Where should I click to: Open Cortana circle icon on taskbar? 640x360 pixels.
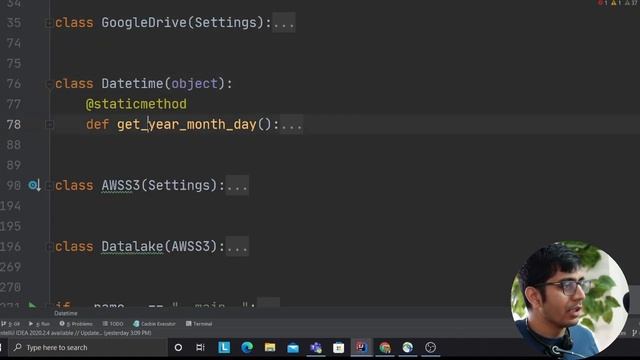[x=178, y=348]
